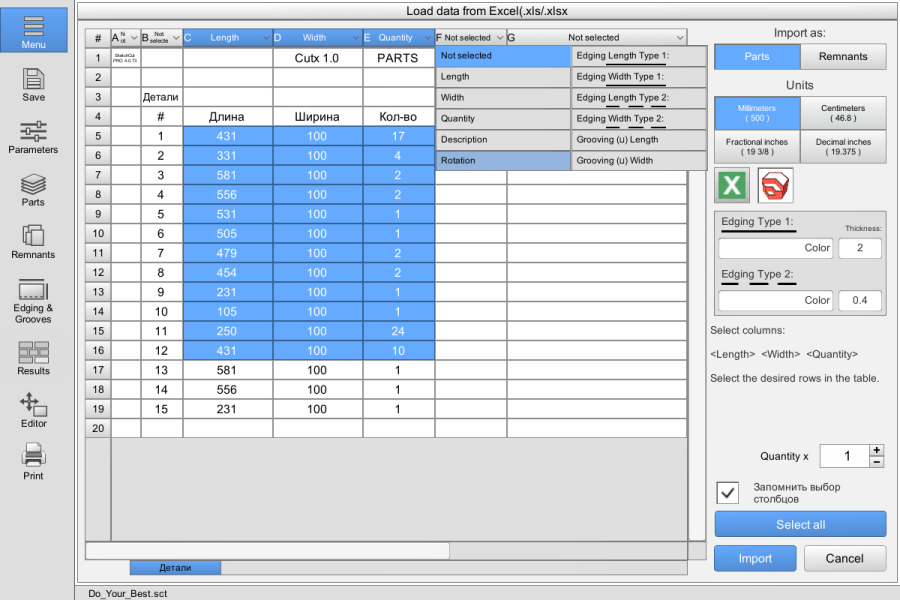This screenshot has width=900, height=600.
Task: Edit Edging Type 1 thickness field
Action: coord(860,248)
